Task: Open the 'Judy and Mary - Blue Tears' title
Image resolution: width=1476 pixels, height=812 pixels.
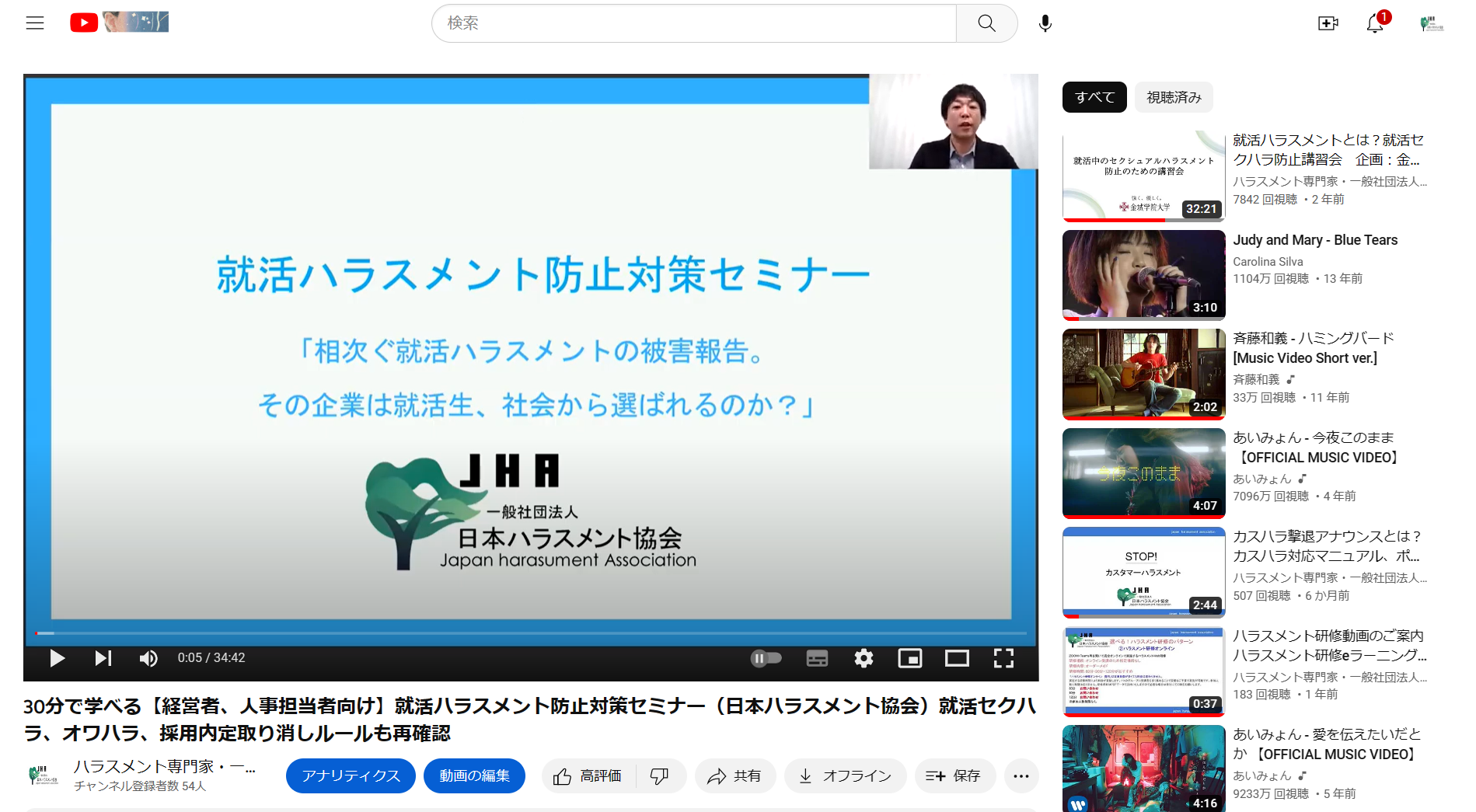Action: (1315, 240)
